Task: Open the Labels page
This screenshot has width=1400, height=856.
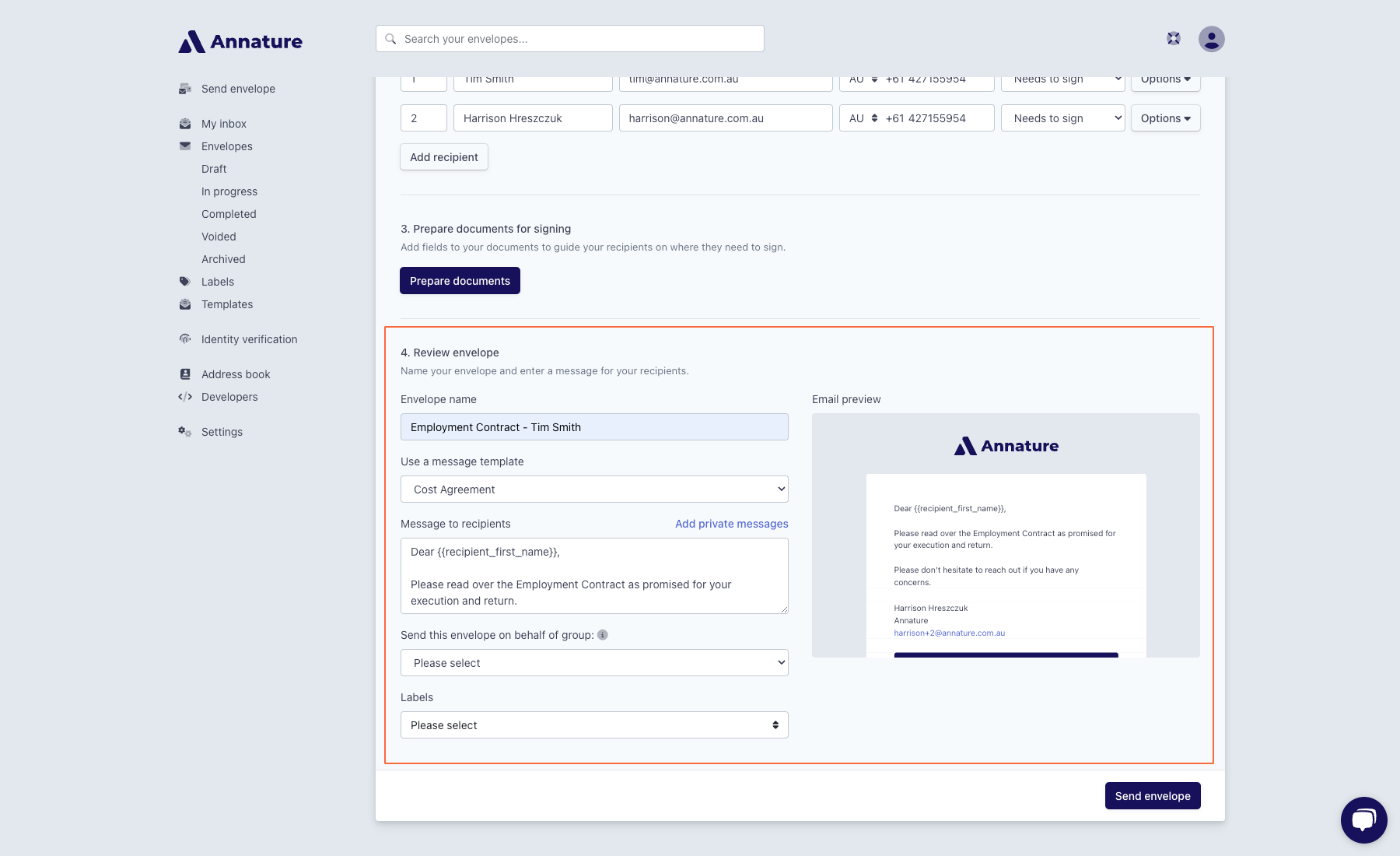Action: pyautogui.click(x=218, y=282)
